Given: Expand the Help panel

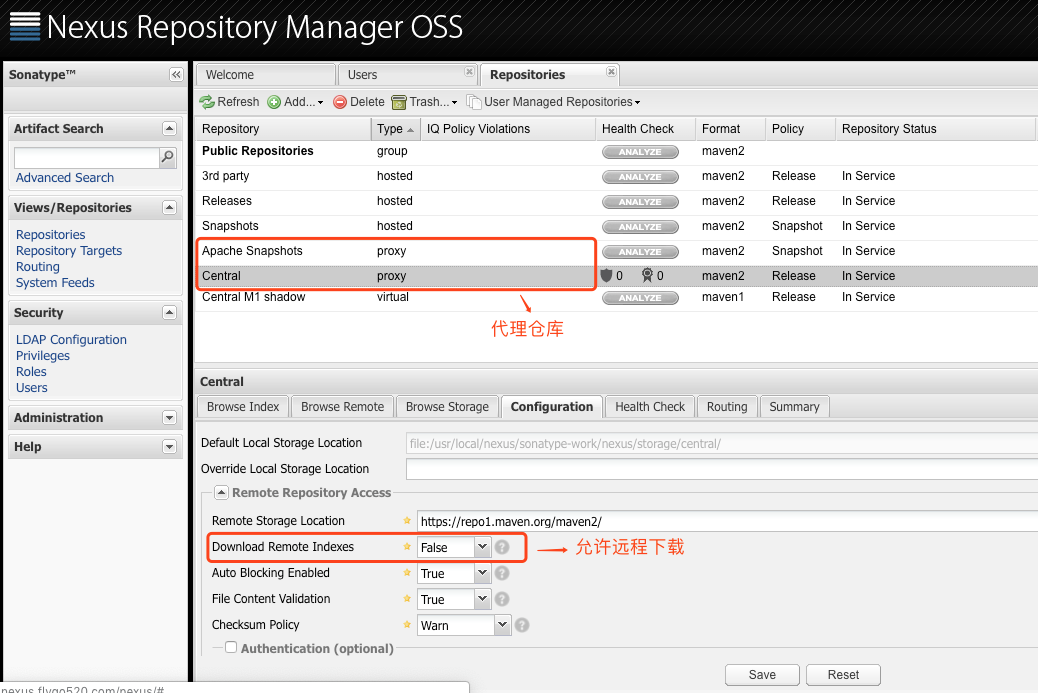Looking at the screenshot, I should point(169,447).
